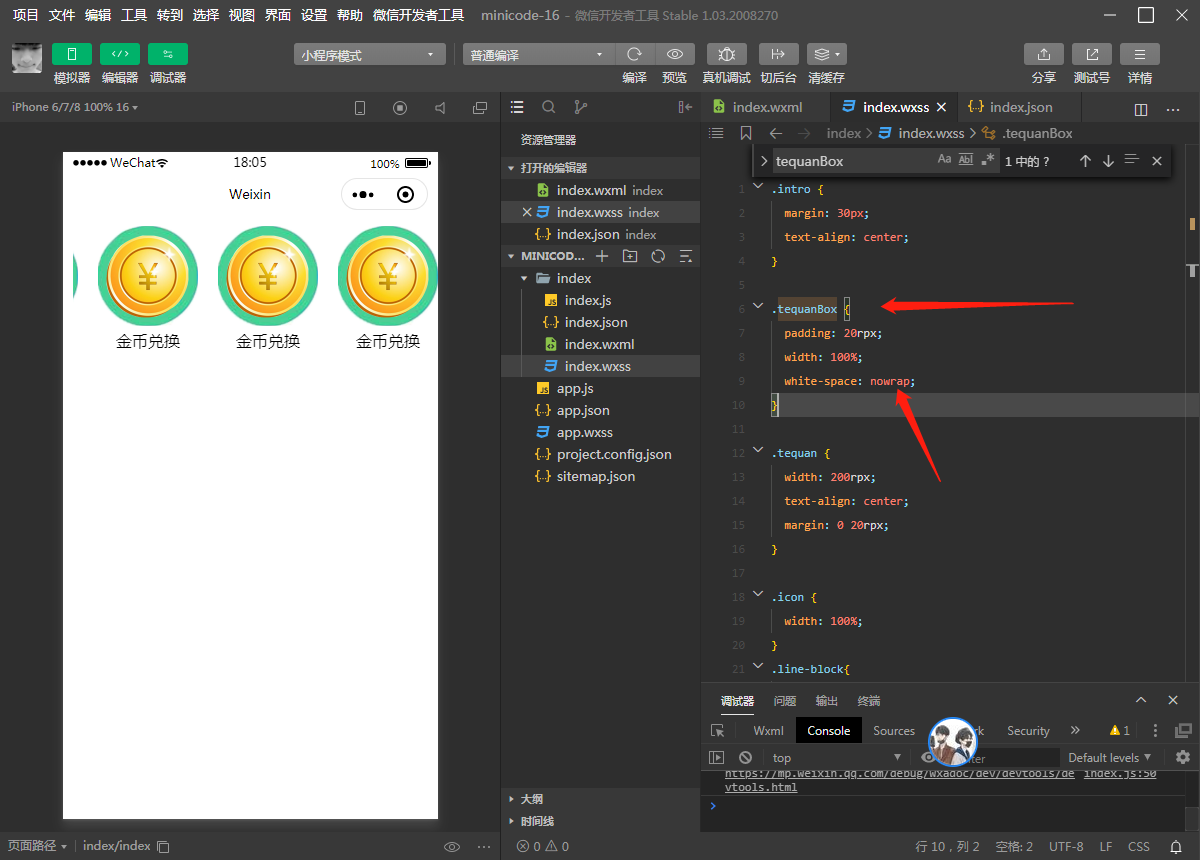Open the source control branch icon
This screenshot has height=860, width=1200.
pos(581,107)
